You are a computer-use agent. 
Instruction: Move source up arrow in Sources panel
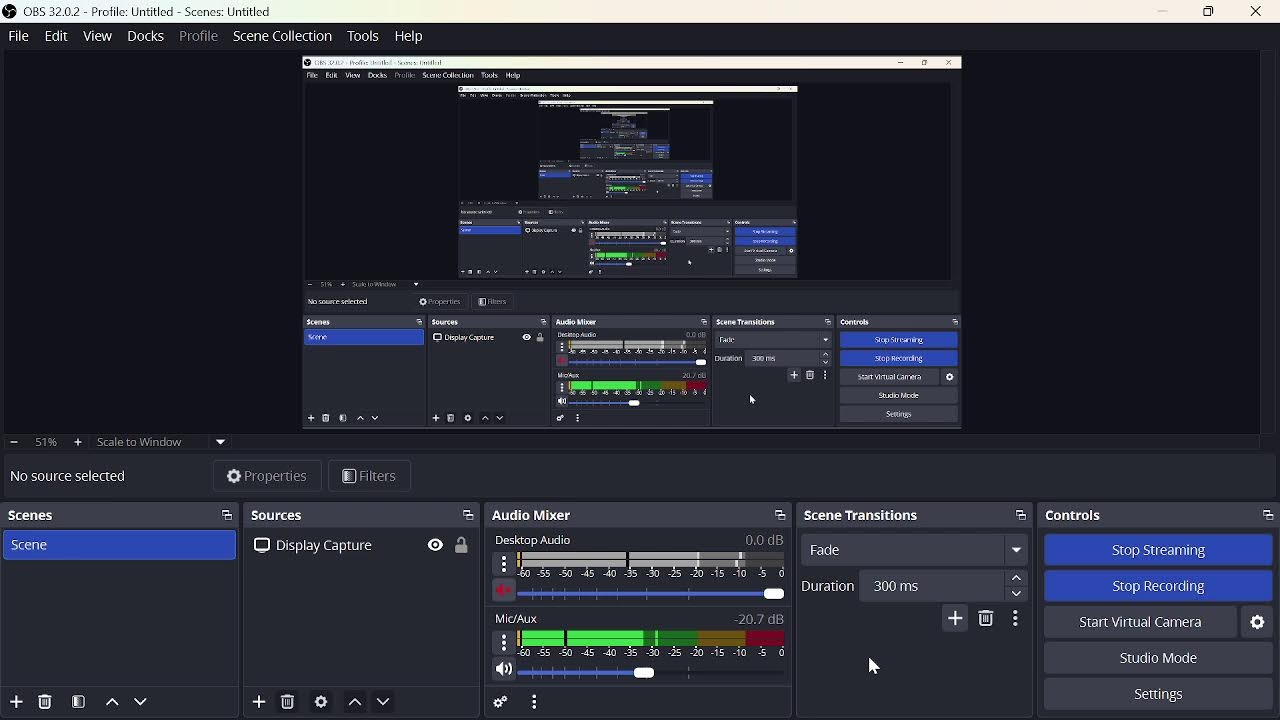(355, 702)
